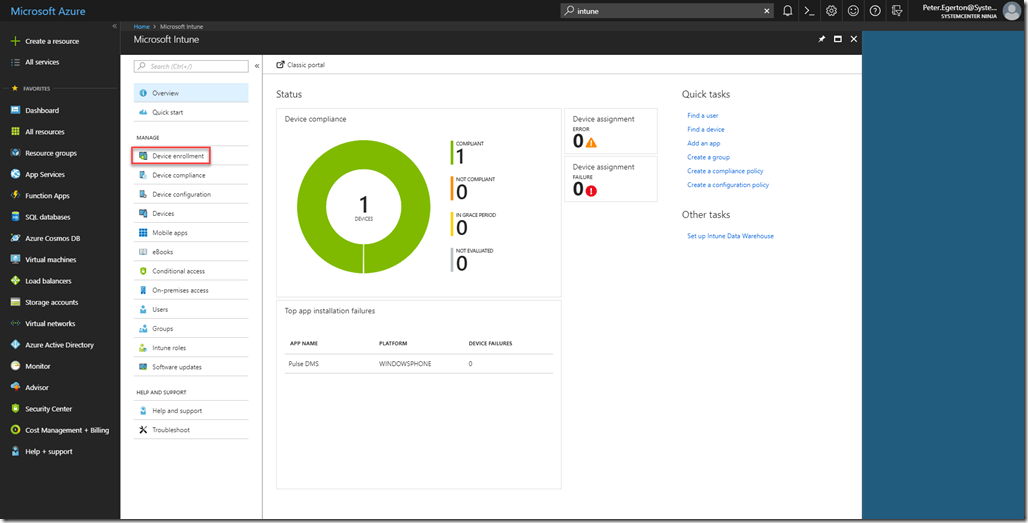Image resolution: width=1028 pixels, height=523 pixels.
Task: Click the Security Center shield icon
Action: [x=15, y=409]
